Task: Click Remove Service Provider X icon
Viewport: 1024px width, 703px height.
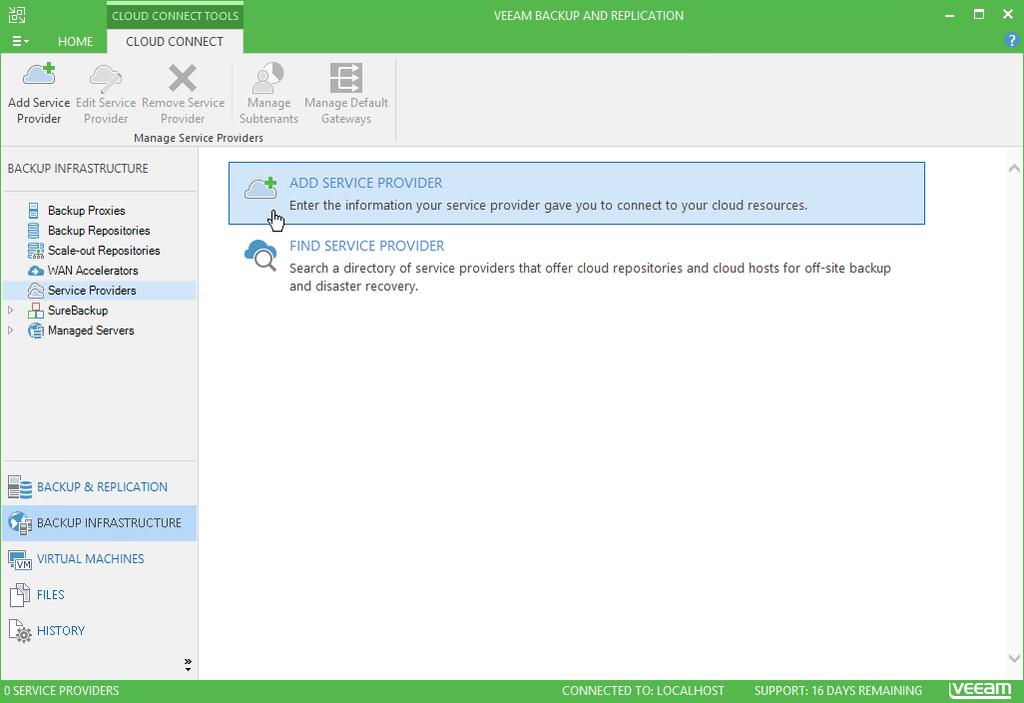Action: point(182,78)
